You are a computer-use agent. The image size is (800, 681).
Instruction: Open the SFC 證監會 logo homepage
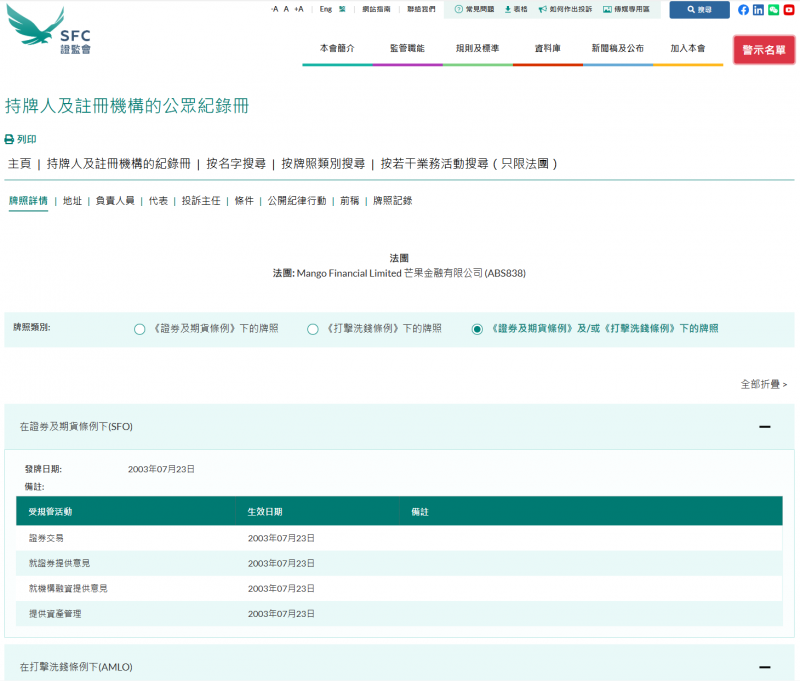49,30
